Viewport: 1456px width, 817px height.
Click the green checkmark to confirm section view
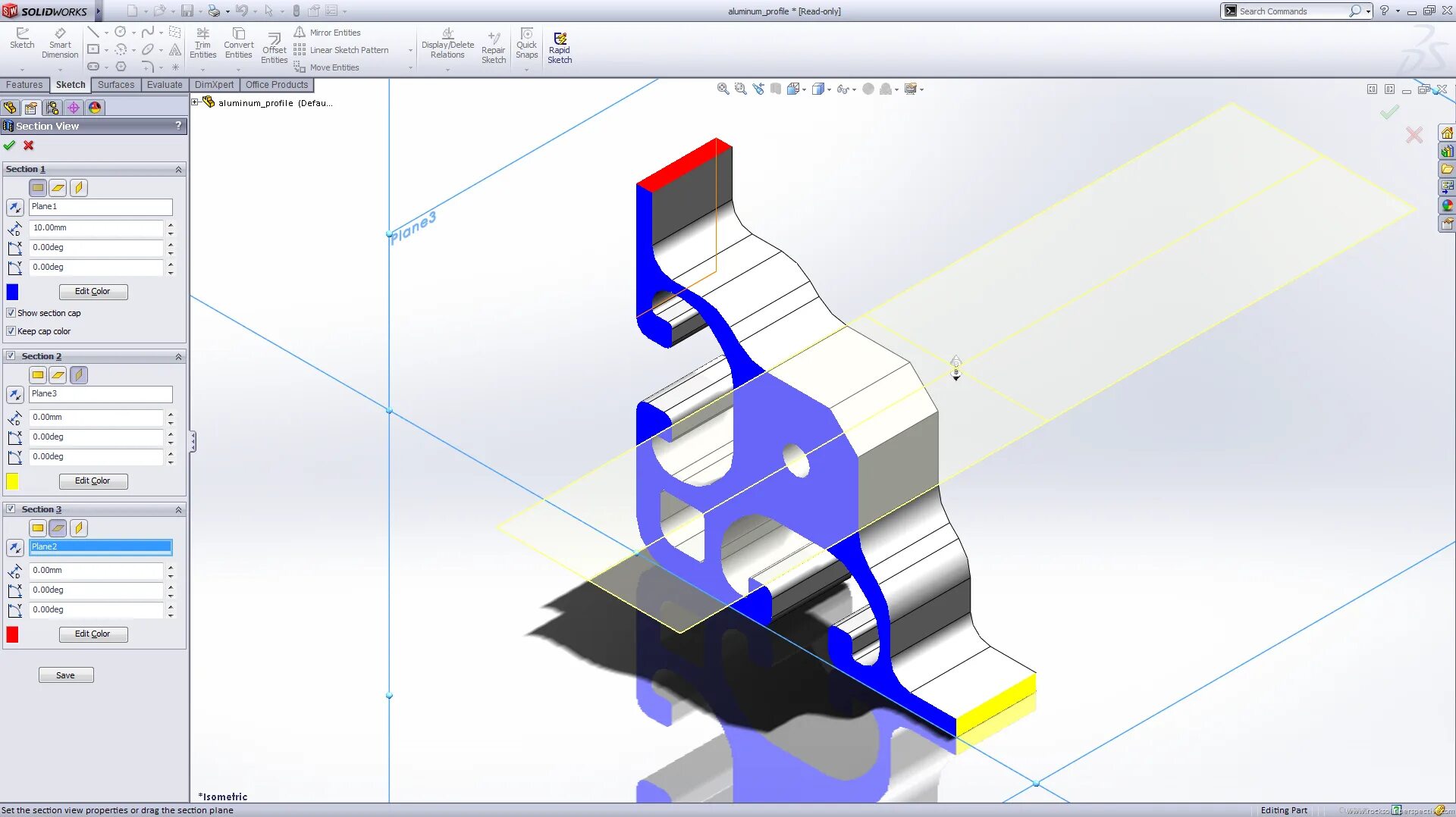click(x=10, y=146)
